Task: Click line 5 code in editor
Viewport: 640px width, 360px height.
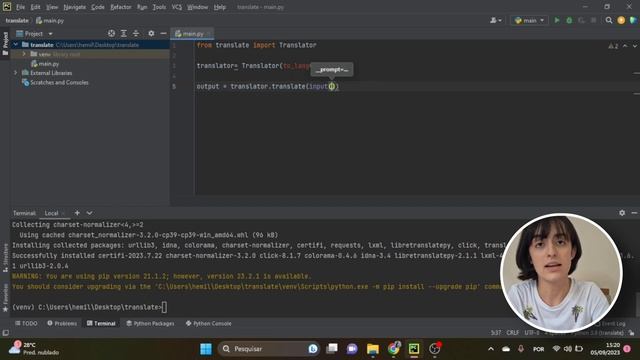Action: pos(267,86)
